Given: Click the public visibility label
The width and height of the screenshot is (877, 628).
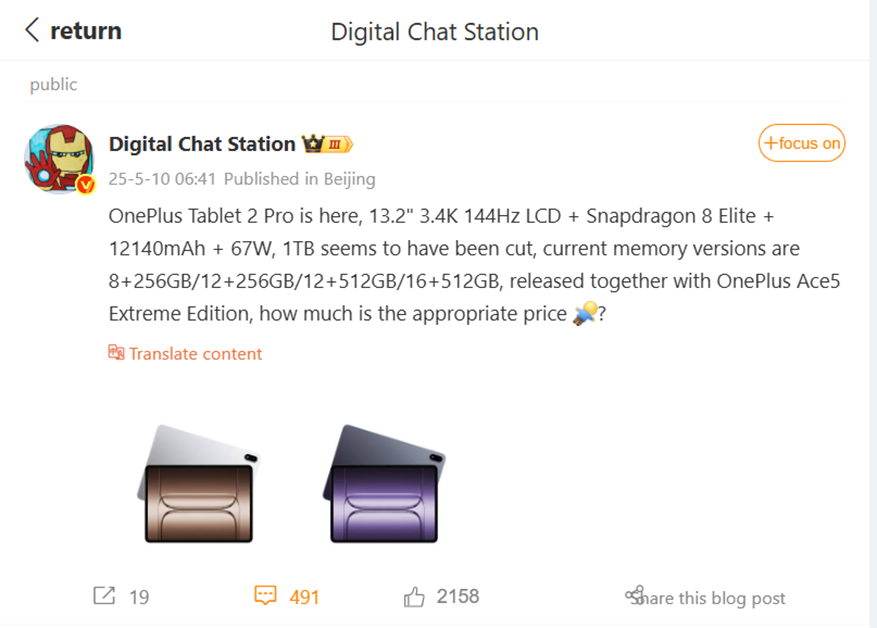Looking at the screenshot, I should click(53, 85).
